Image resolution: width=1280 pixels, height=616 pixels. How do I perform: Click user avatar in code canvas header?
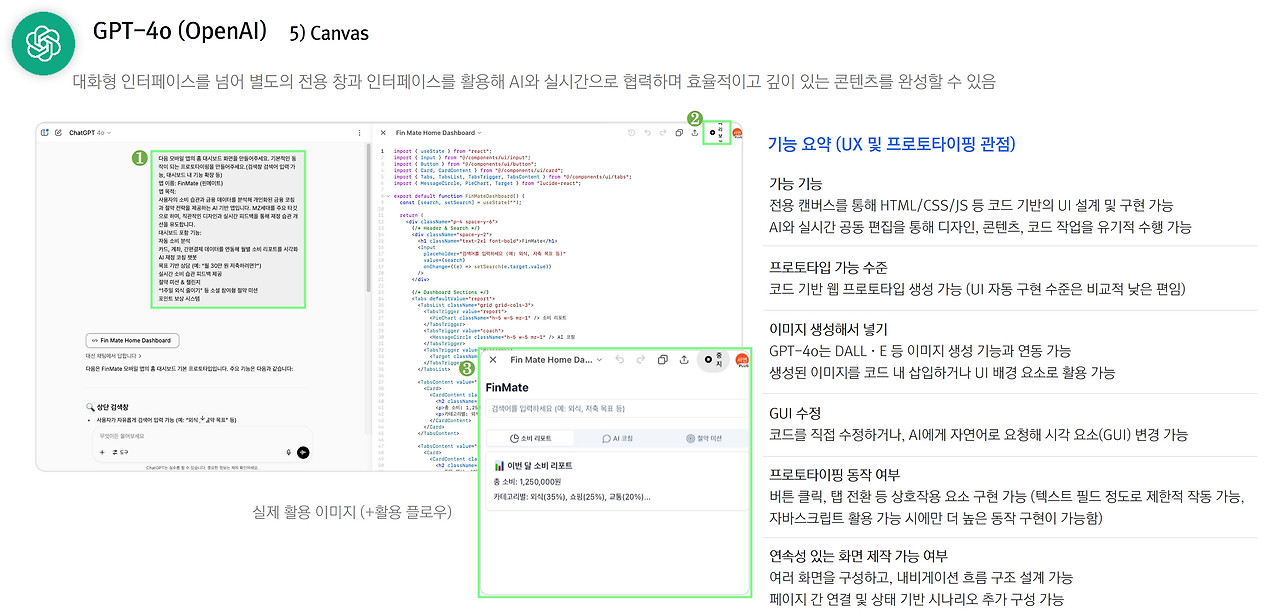[738, 132]
